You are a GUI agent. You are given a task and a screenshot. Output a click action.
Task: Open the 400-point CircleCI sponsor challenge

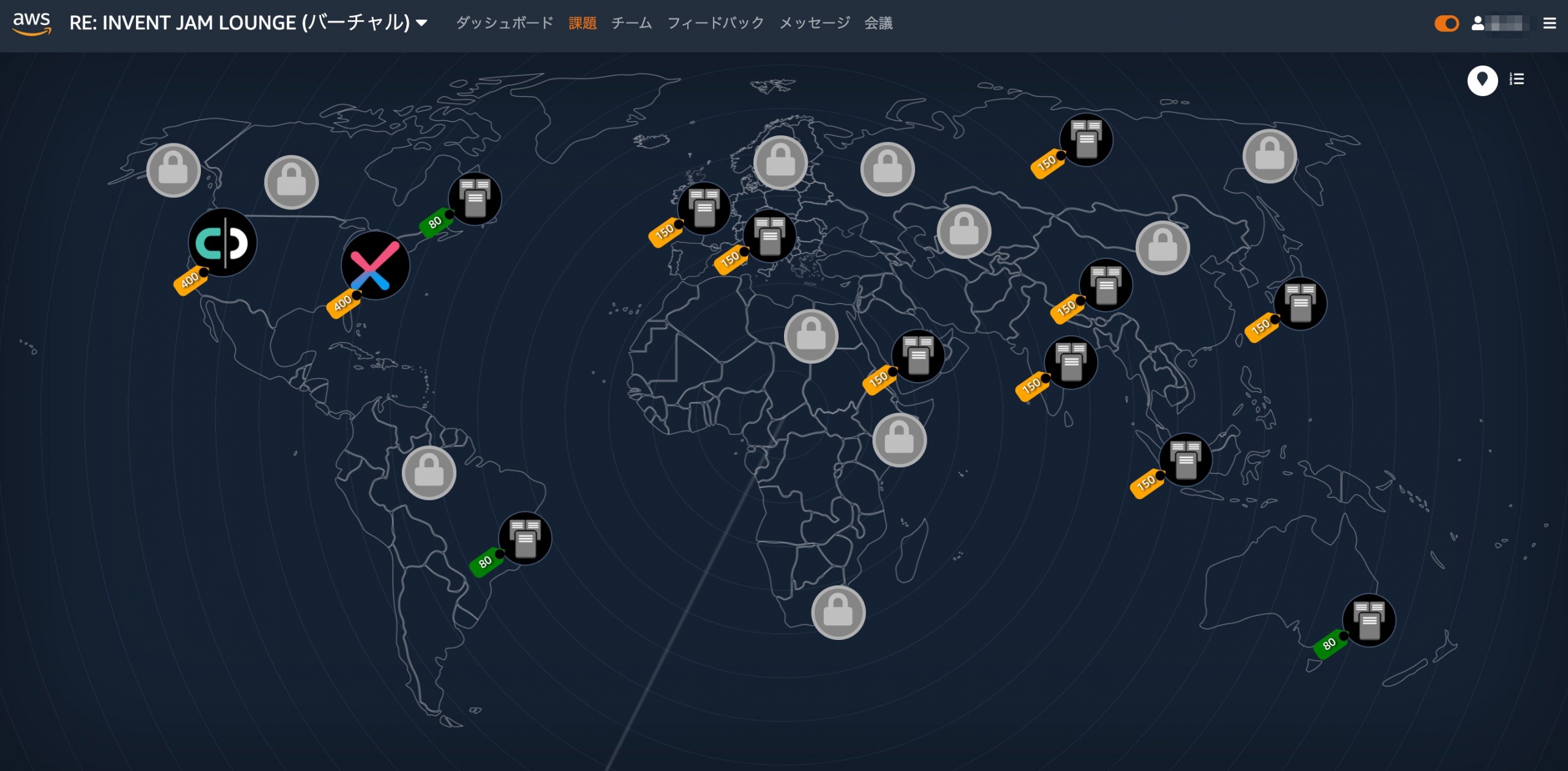(x=223, y=243)
